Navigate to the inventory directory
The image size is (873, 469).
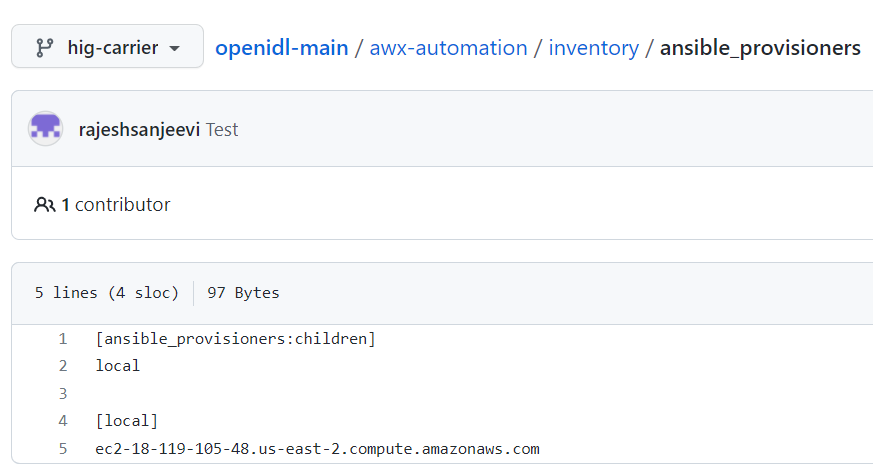click(x=594, y=48)
